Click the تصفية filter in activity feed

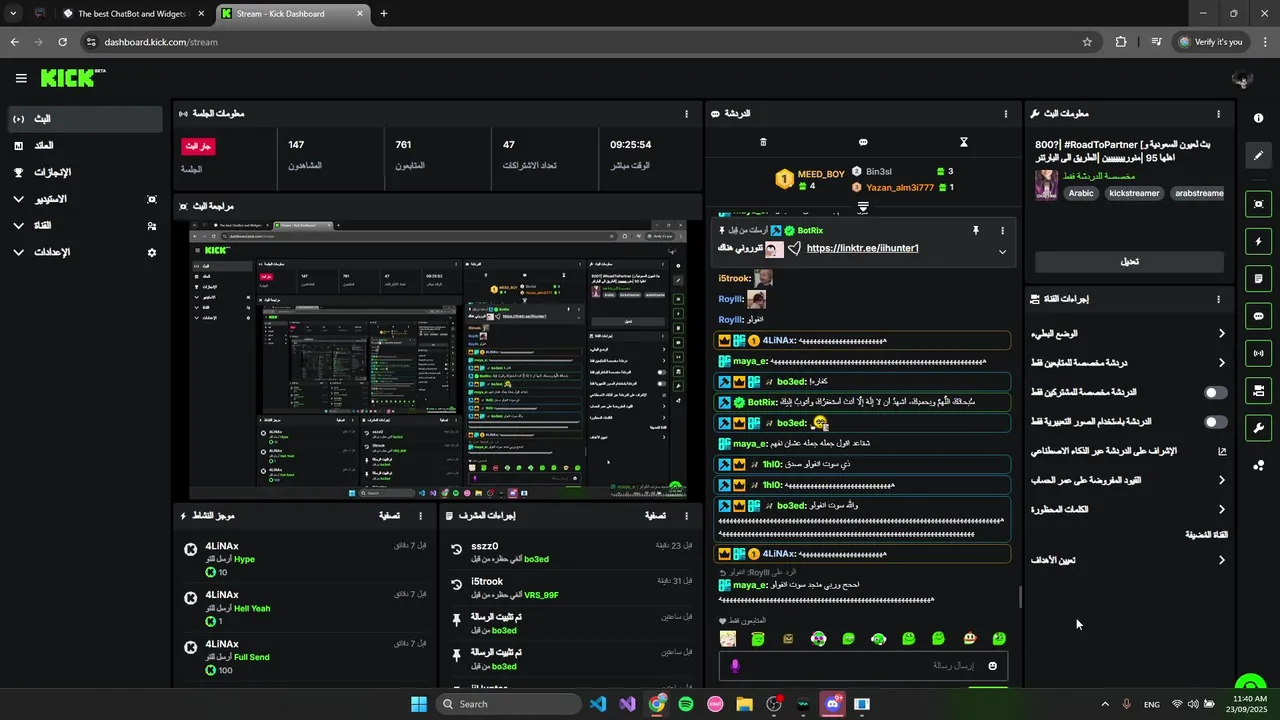(389, 516)
